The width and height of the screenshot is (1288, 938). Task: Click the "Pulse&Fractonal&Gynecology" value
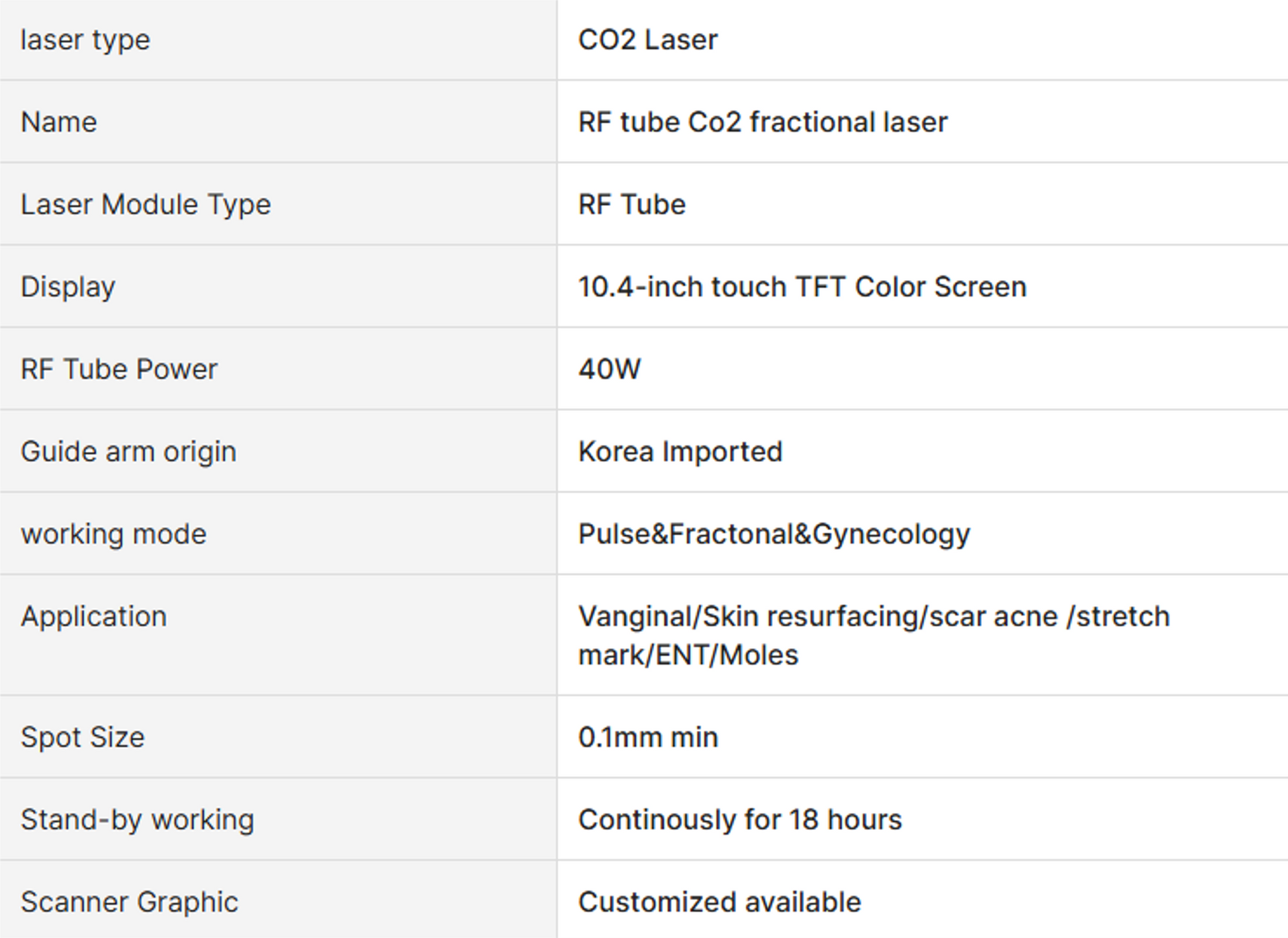tap(774, 534)
